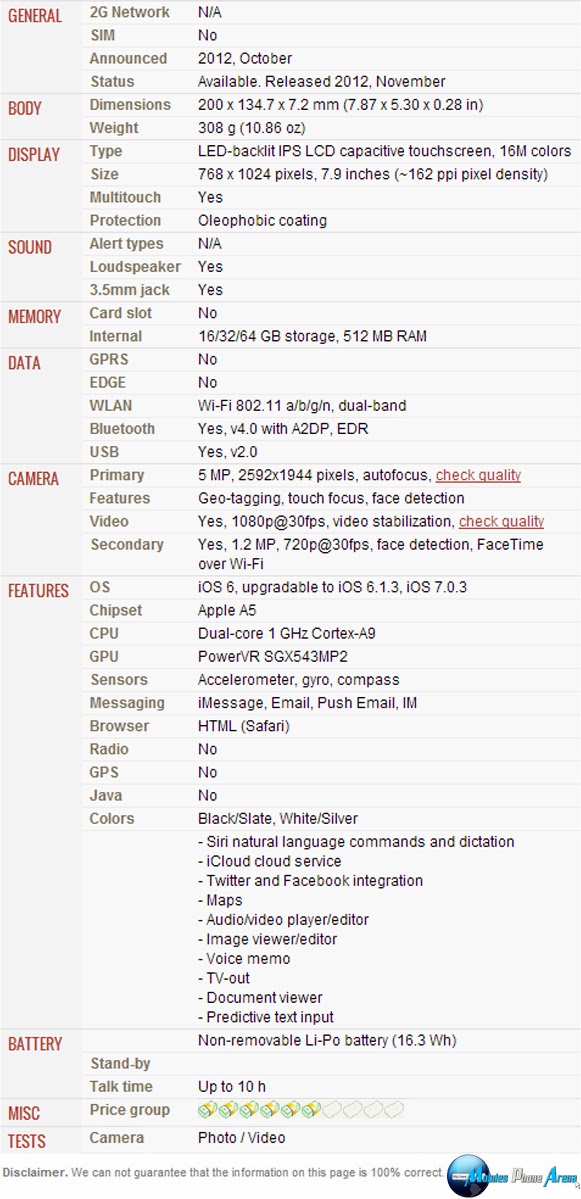Click the Loudspeaker label in Sound
Viewport: 581px width, 1199px height.
(135, 267)
